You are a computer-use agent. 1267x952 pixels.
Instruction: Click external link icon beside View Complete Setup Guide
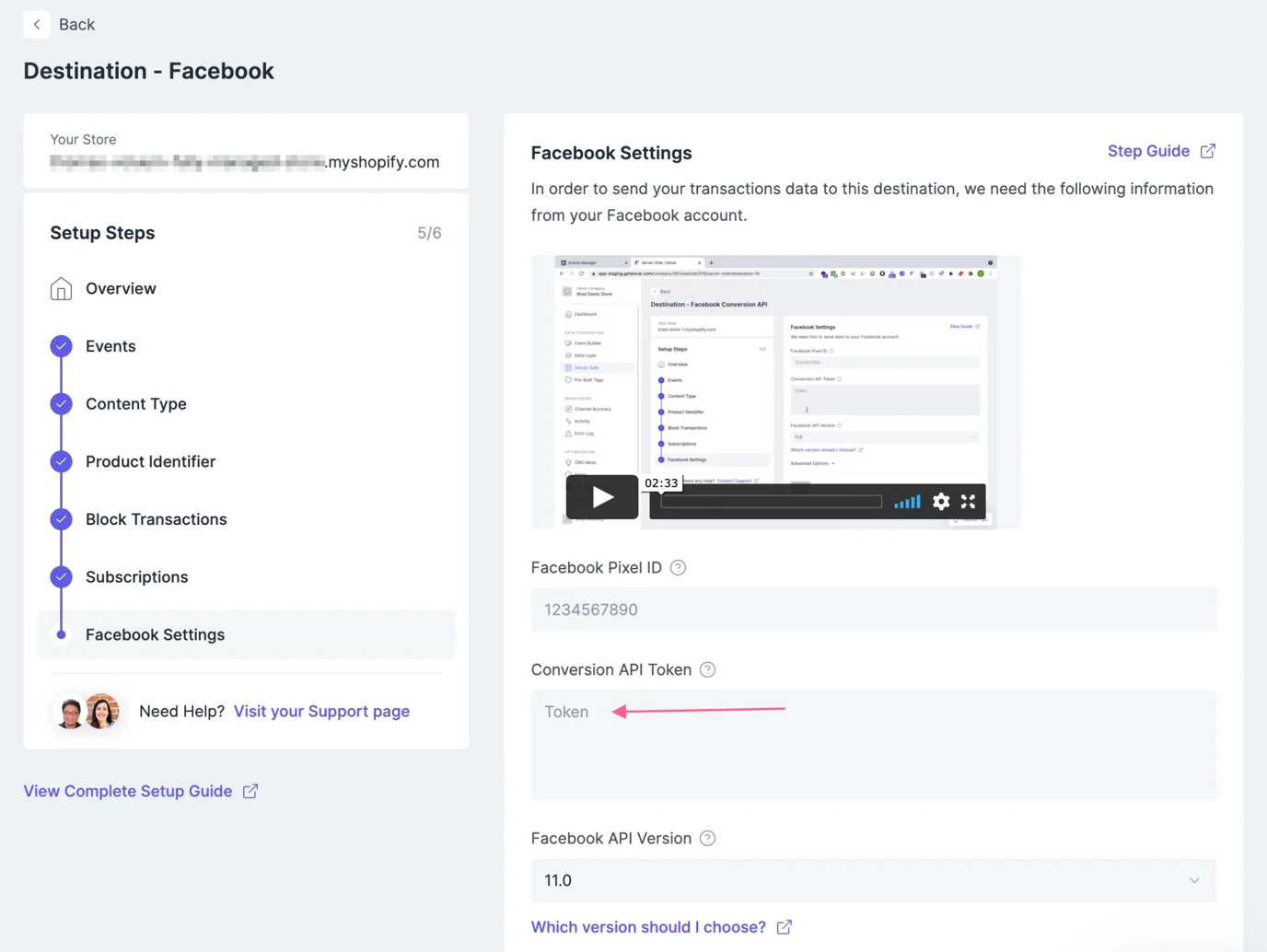click(x=250, y=792)
